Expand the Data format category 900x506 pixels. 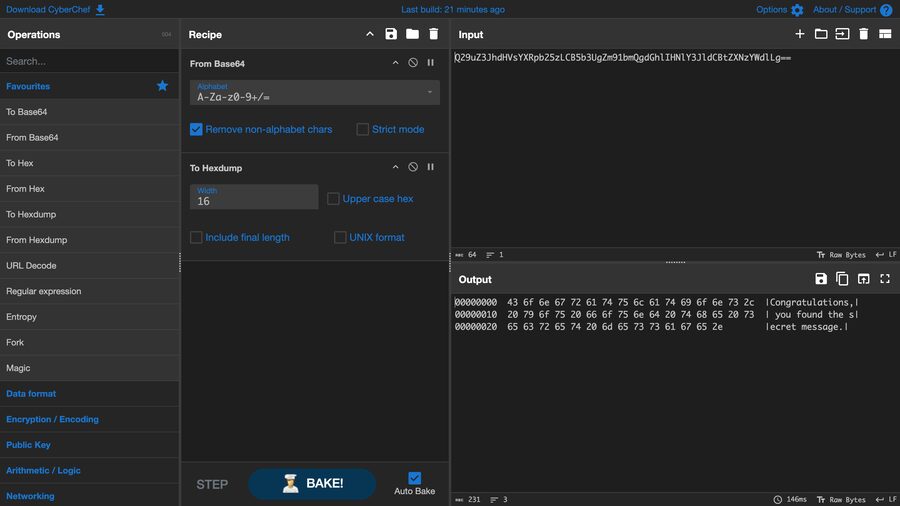(x=90, y=394)
